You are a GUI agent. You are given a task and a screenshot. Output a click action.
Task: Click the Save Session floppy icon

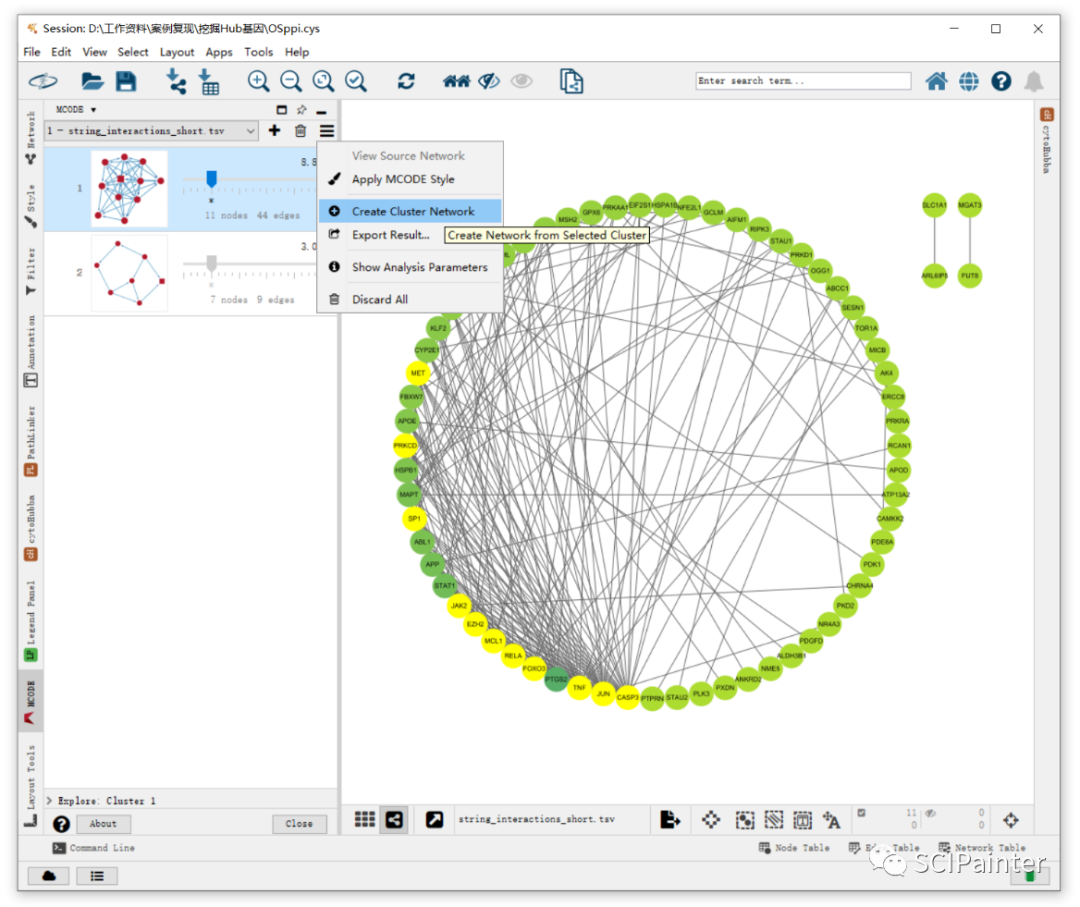click(126, 81)
